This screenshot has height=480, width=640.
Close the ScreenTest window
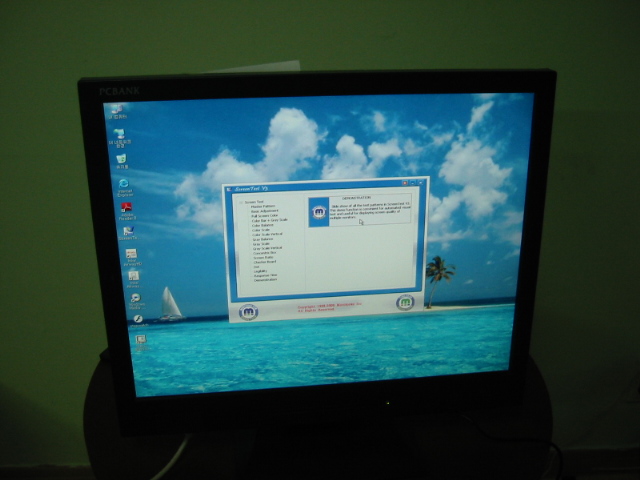pyautogui.click(x=420, y=182)
